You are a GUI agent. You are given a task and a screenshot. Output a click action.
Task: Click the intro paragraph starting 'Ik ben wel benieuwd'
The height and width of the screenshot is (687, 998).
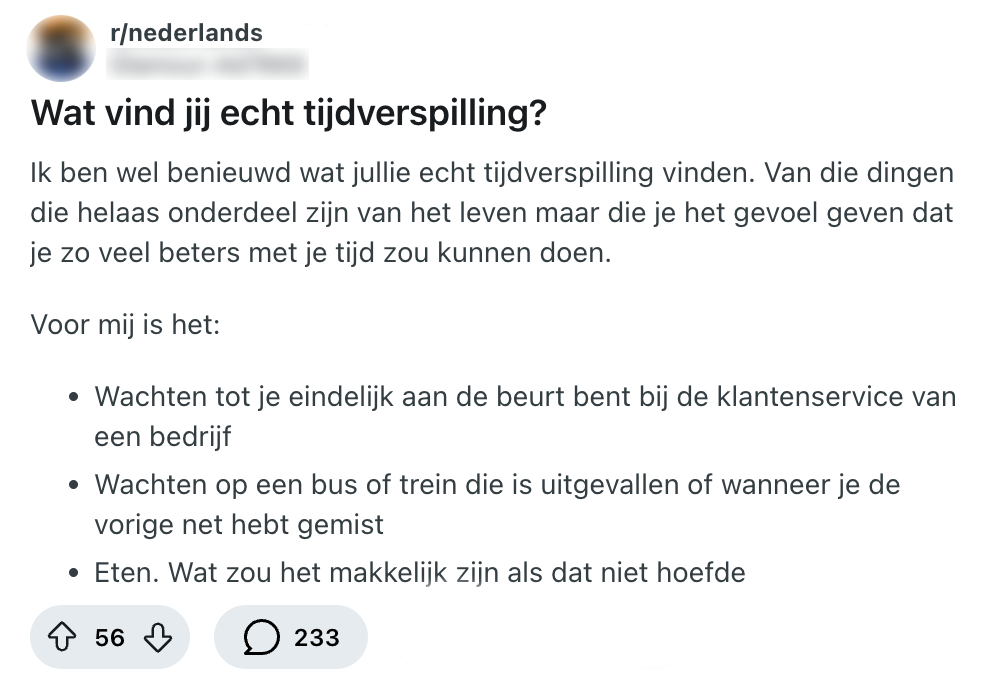[x=492, y=212]
